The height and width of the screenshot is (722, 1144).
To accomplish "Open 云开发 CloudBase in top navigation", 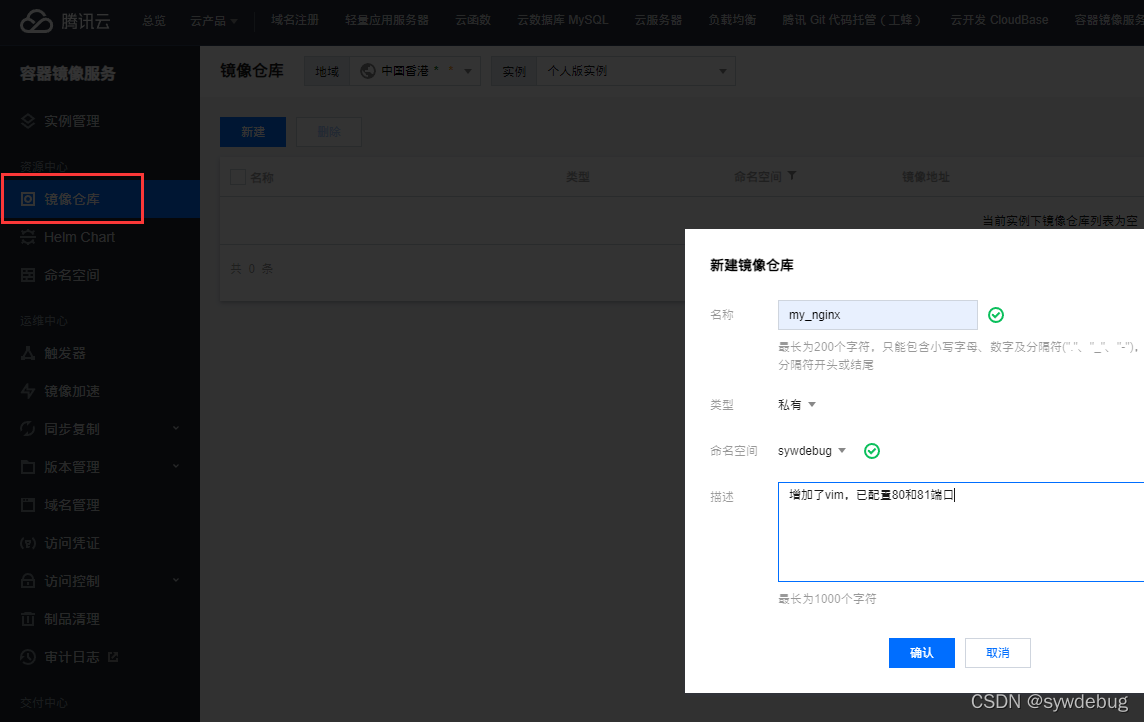I will click(999, 20).
